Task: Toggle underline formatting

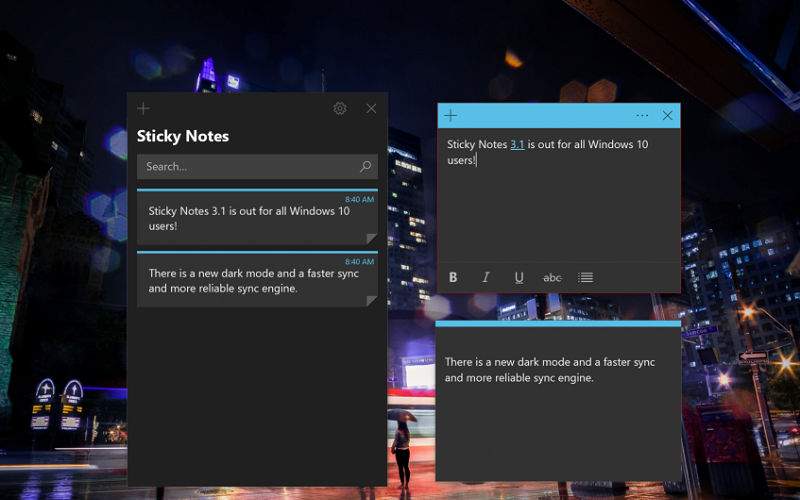Action: 519,277
